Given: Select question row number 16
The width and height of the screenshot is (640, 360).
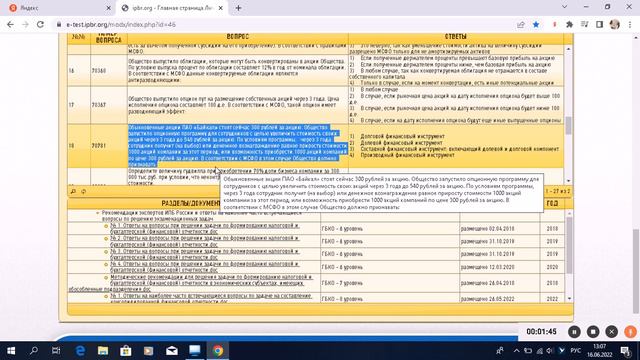Looking at the screenshot, I should [x=314, y=70].
